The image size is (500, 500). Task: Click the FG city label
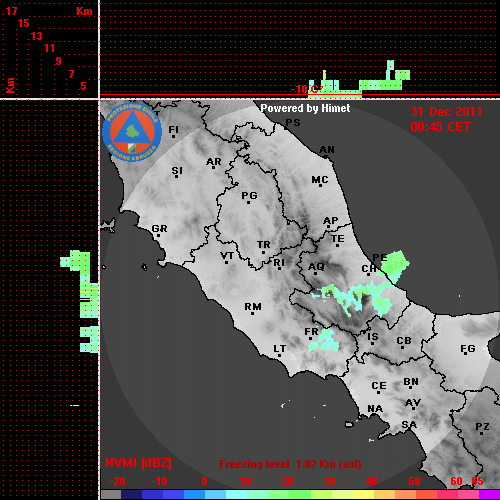468,349
